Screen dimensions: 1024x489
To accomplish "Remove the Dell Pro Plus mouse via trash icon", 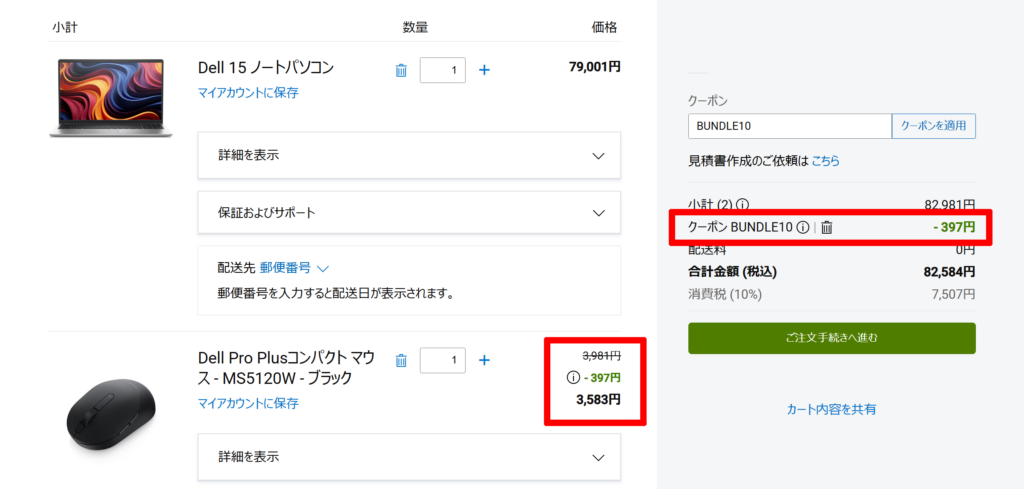I will 401,360.
